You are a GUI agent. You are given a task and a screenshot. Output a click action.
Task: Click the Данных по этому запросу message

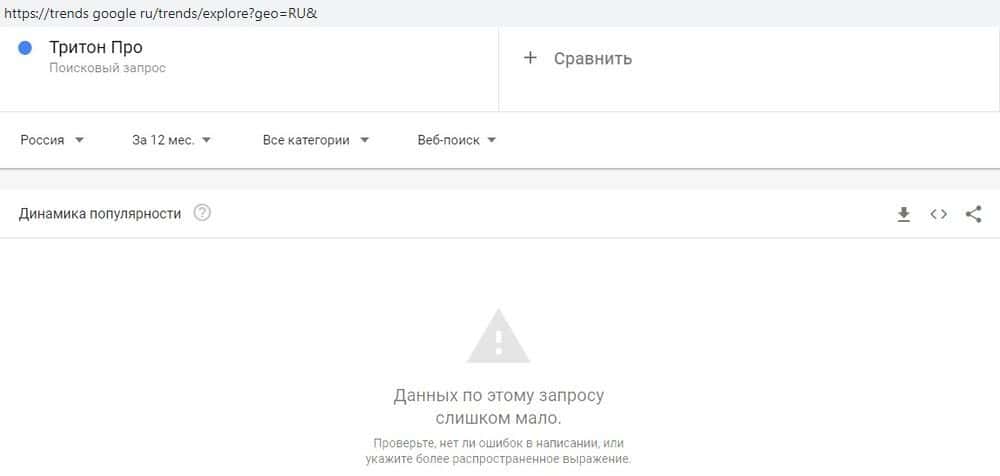click(499, 407)
